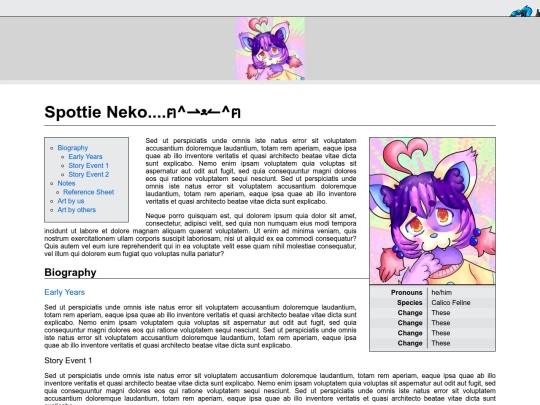Screen dimensions: 540x405
Task: Click the page title Spottie Neko
Action: [142, 112]
